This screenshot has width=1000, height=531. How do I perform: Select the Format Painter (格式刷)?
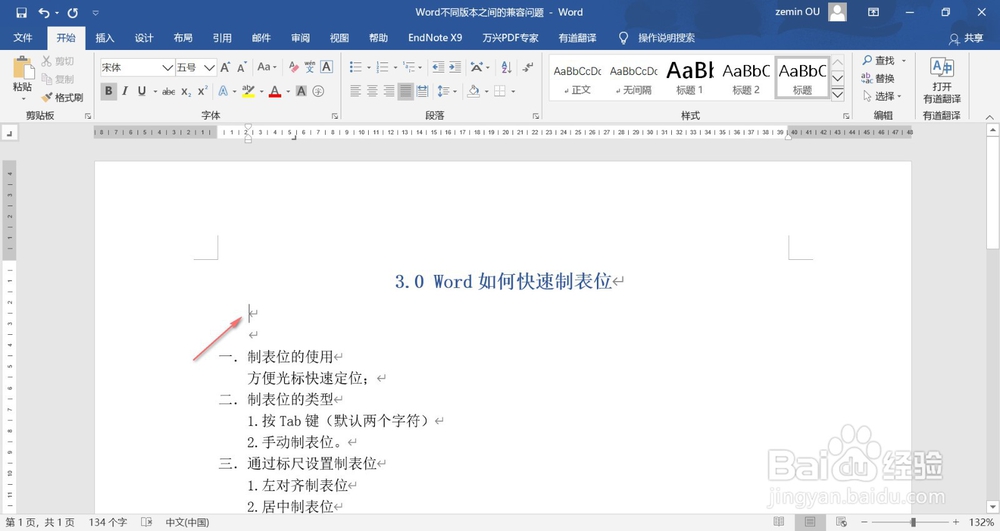[x=62, y=98]
